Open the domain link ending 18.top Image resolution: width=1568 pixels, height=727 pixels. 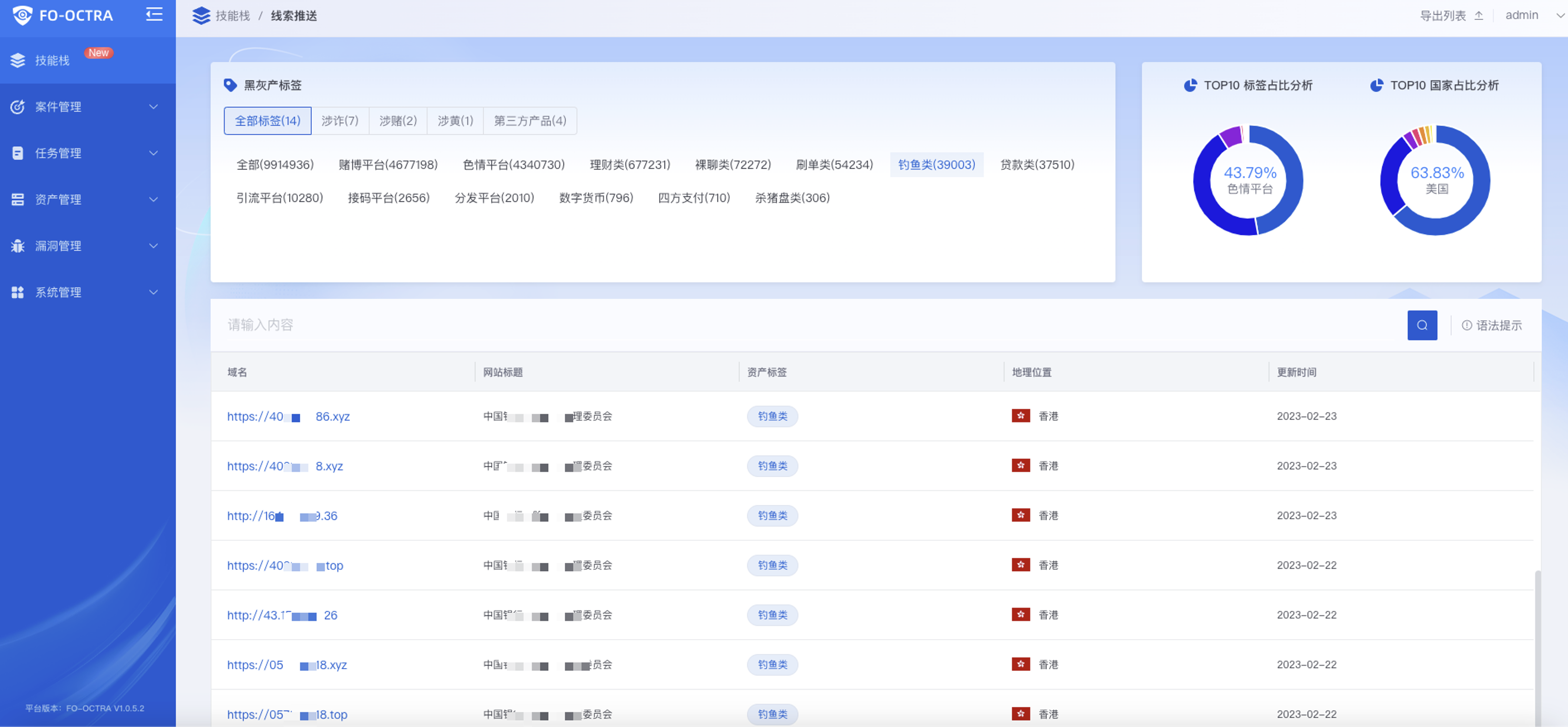287,714
